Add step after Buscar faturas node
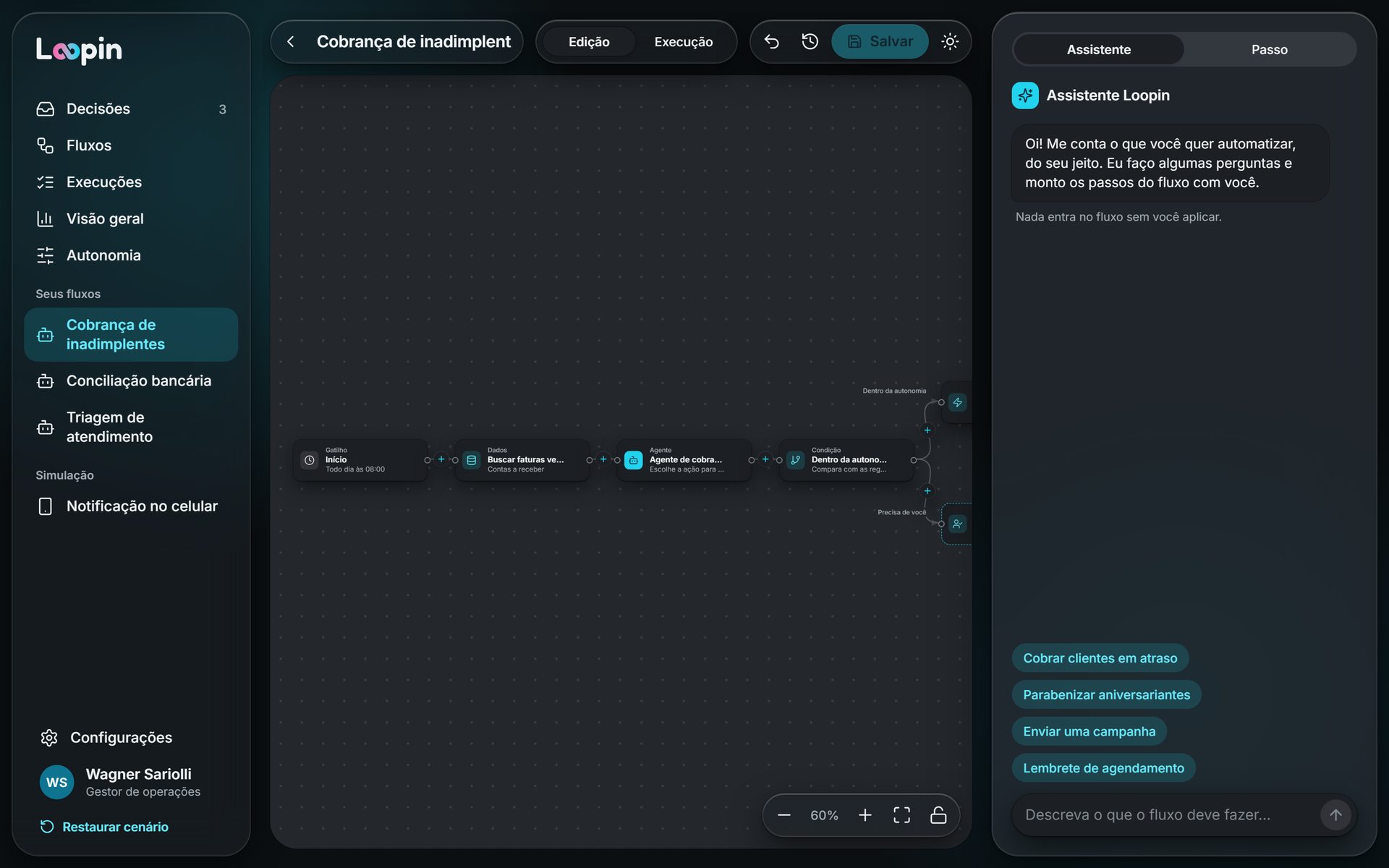 point(603,459)
